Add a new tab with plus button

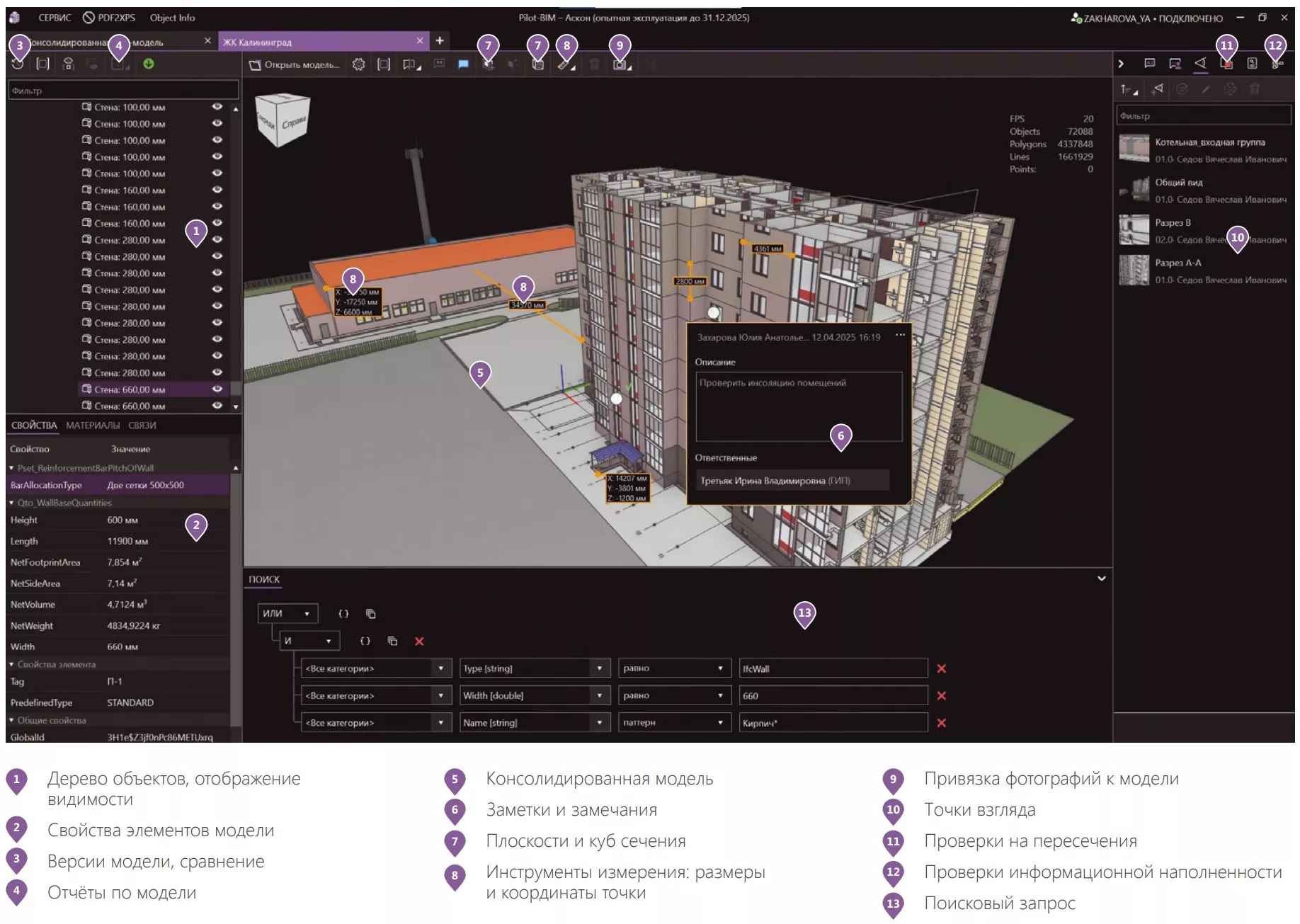click(x=440, y=41)
